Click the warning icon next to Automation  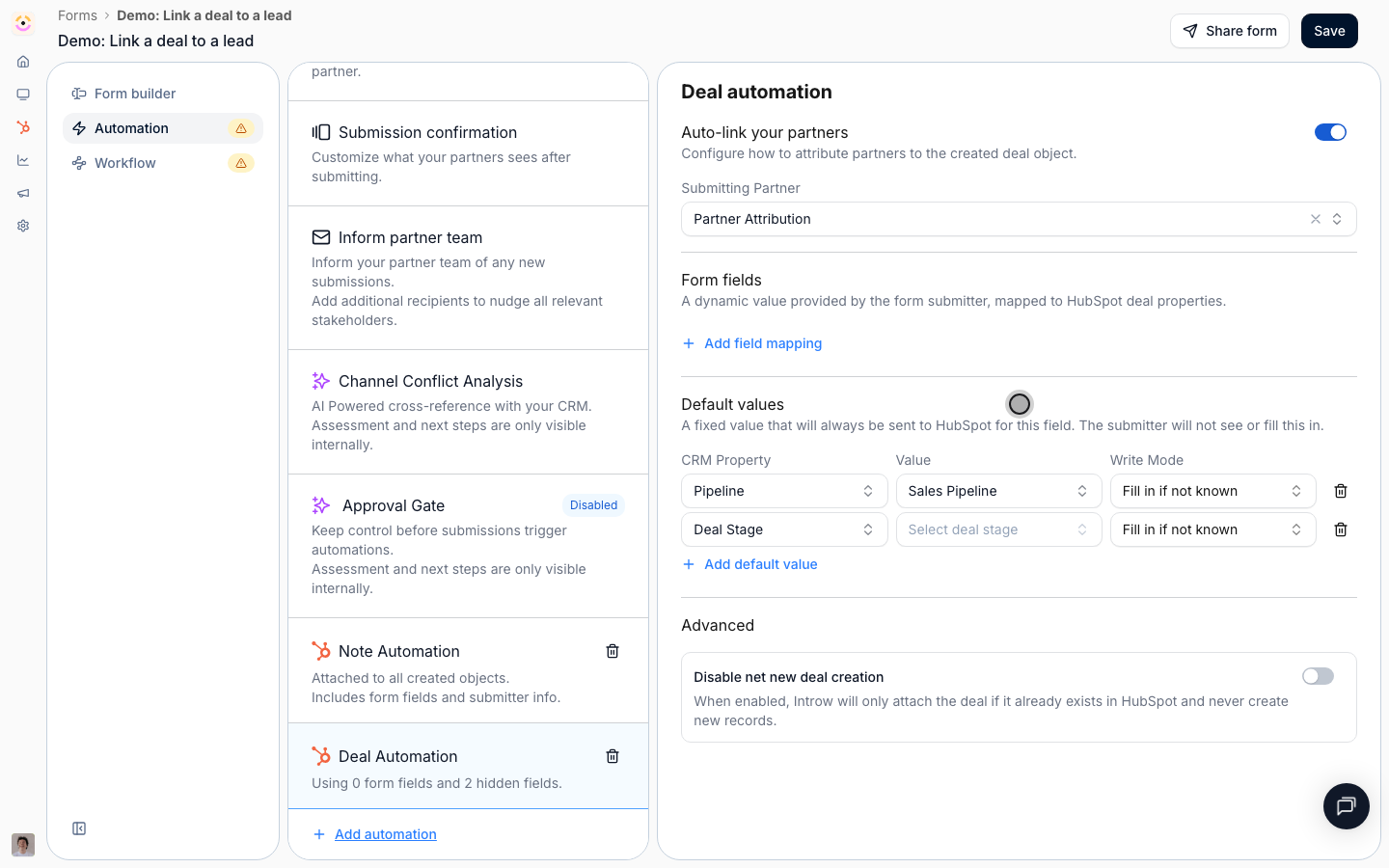pos(241,128)
